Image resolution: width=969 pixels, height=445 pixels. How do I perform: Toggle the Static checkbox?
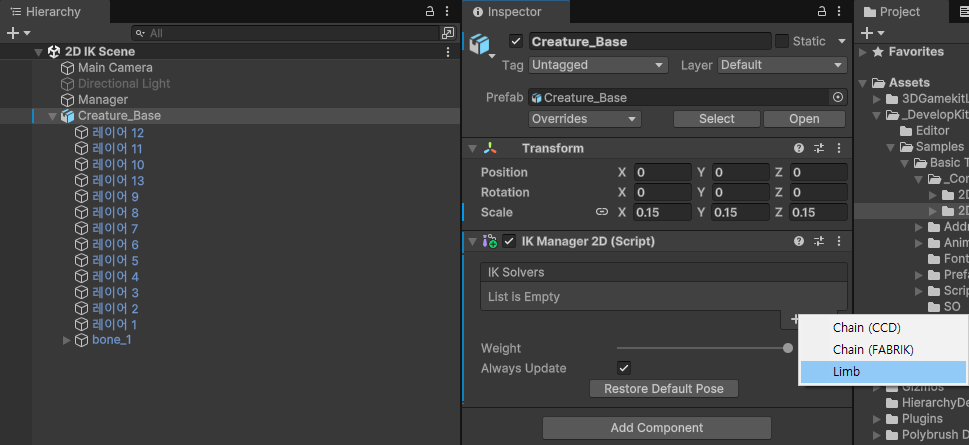pos(782,41)
